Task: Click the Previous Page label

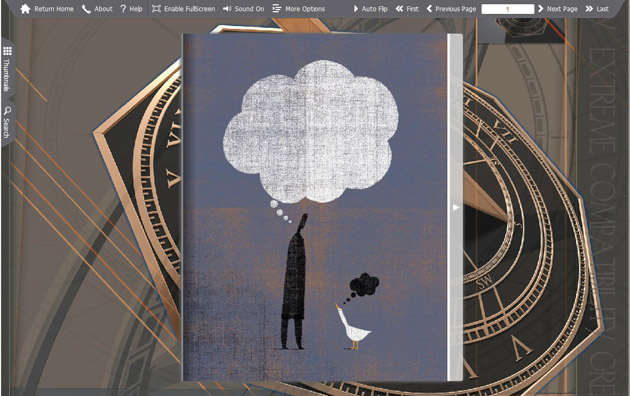Action: tap(456, 9)
